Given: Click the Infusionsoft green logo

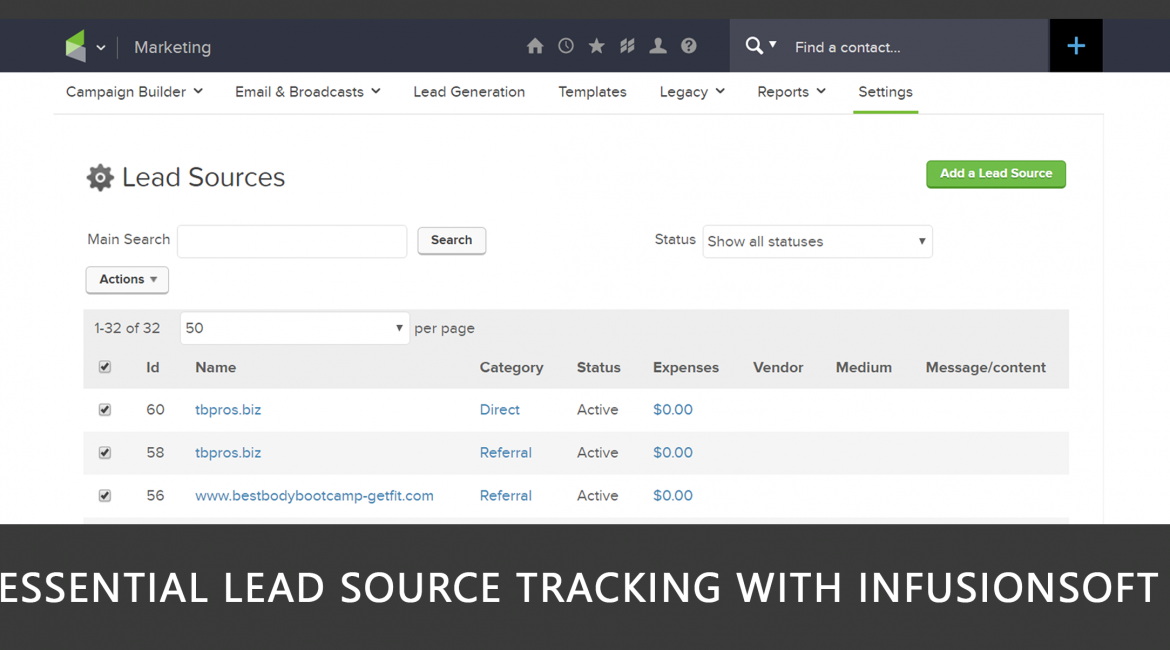Looking at the screenshot, I should [x=76, y=46].
